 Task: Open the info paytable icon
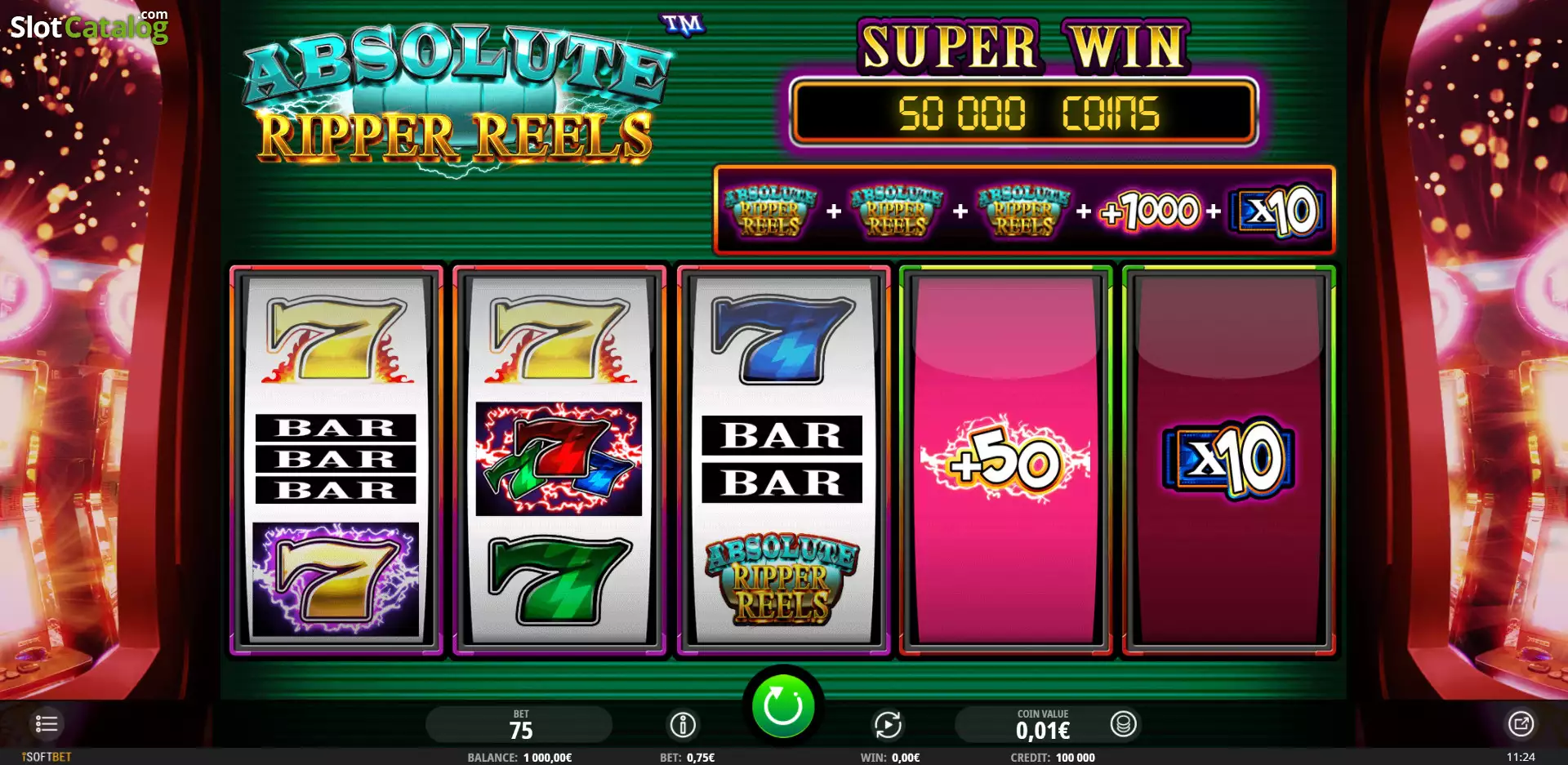click(683, 724)
